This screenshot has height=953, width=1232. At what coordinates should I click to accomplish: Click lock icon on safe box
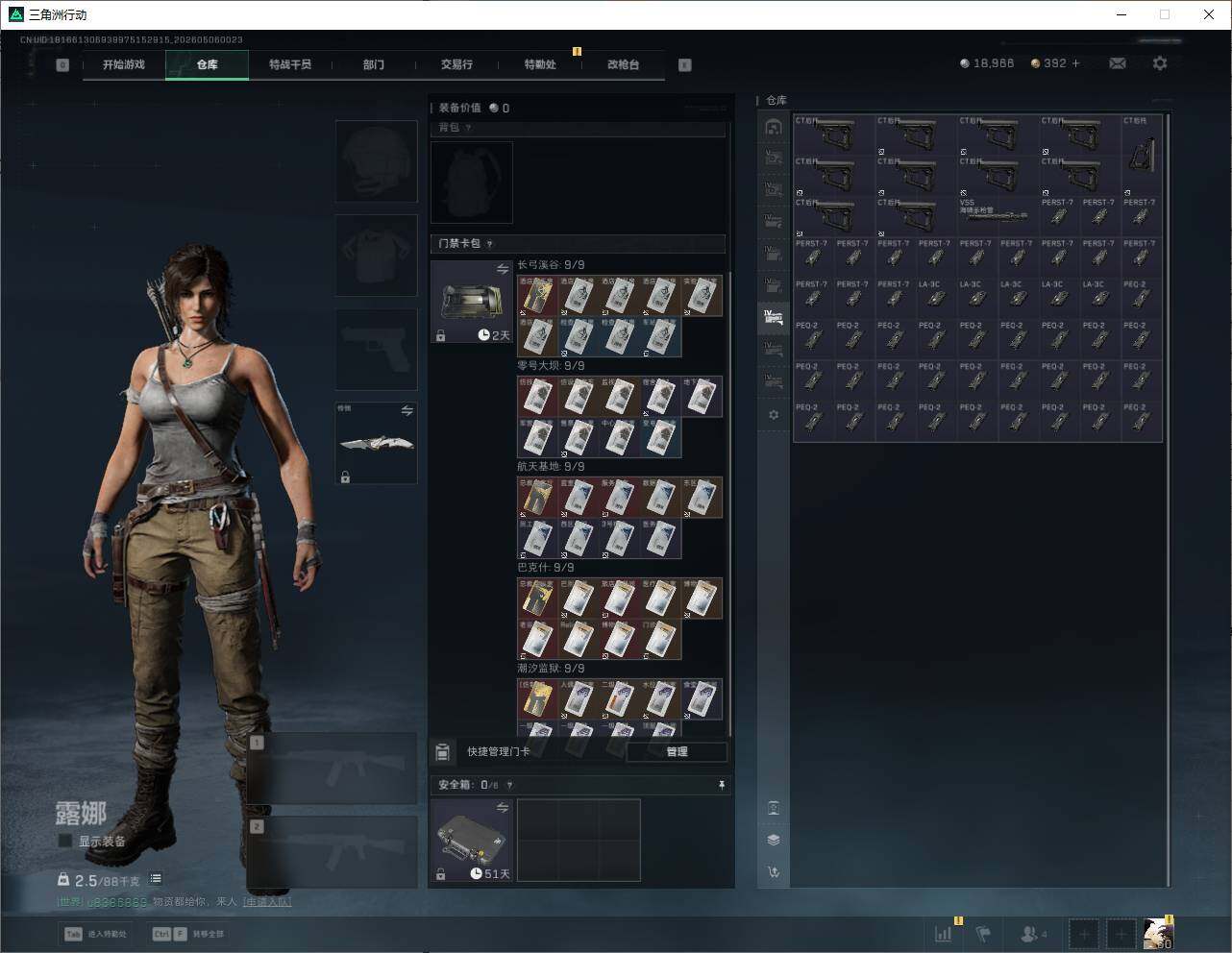440,874
